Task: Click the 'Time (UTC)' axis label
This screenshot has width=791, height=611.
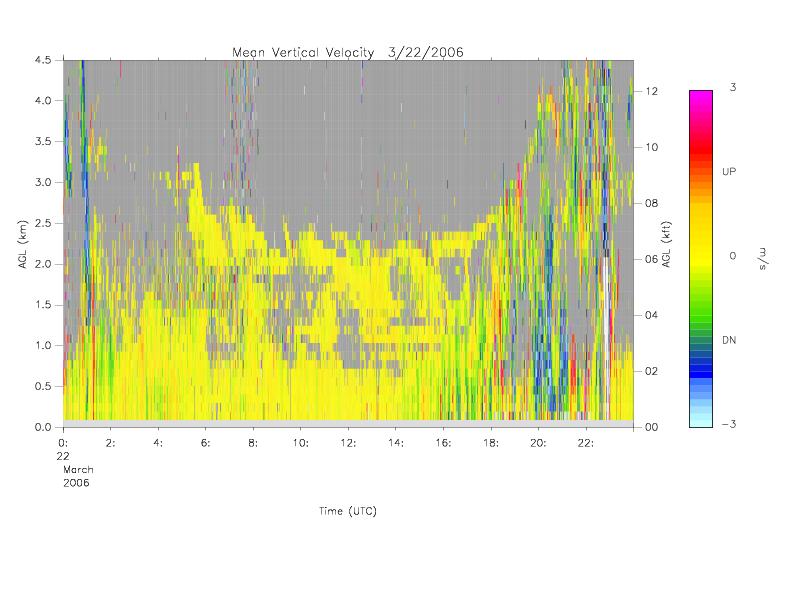Action: [x=348, y=511]
